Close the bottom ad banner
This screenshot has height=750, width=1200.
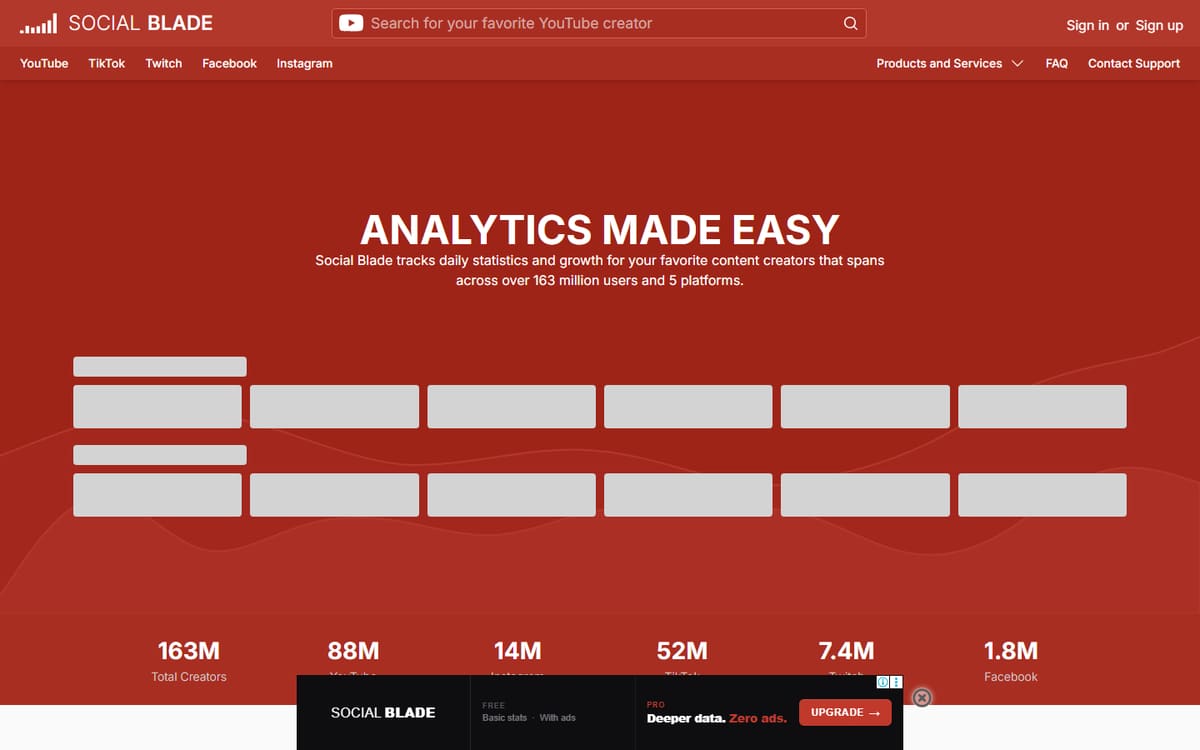[x=922, y=698]
